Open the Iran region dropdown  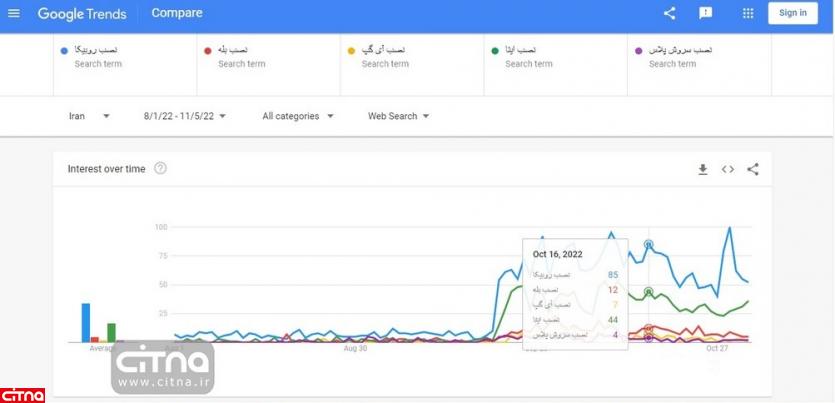89,116
